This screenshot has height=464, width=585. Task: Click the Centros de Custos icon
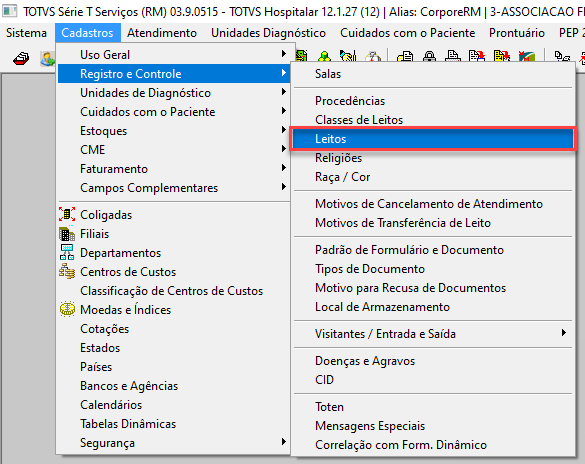(67, 272)
